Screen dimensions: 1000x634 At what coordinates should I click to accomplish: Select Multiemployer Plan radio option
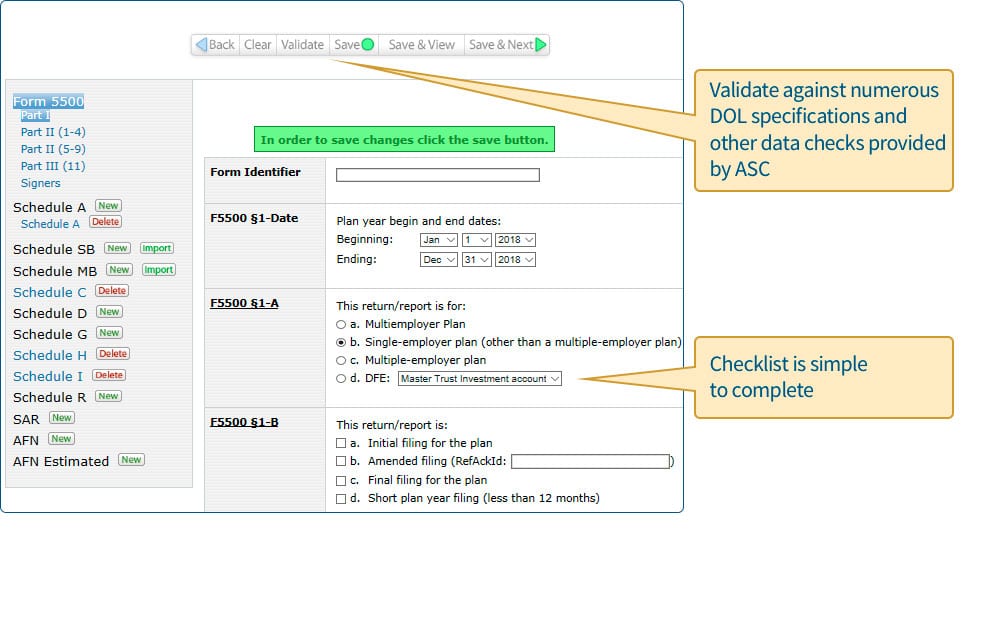click(x=341, y=325)
